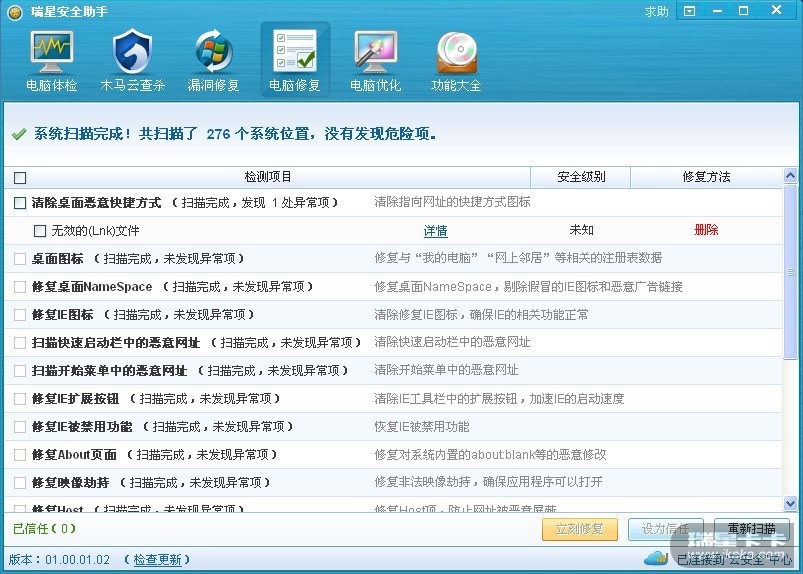Click the 检查更新 link

tap(157, 560)
